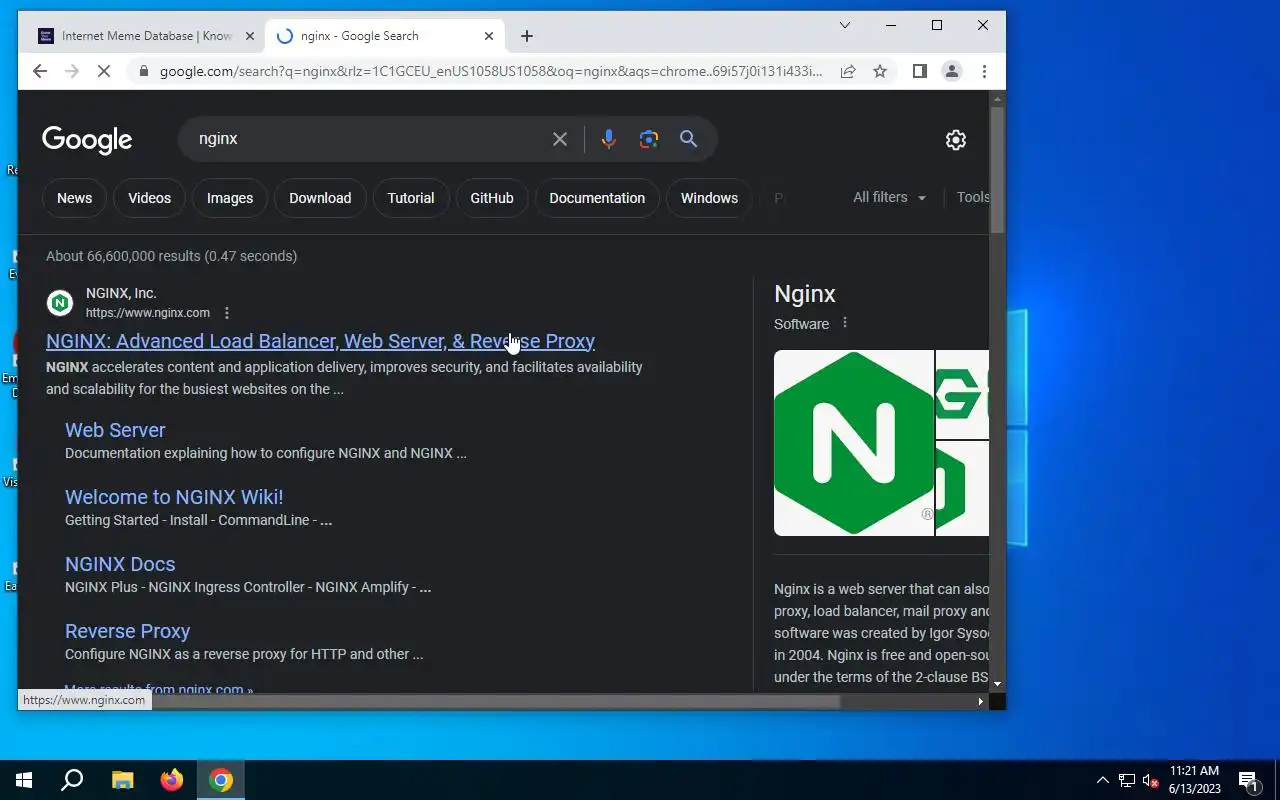Click the muted volume tray icon

(1151, 780)
